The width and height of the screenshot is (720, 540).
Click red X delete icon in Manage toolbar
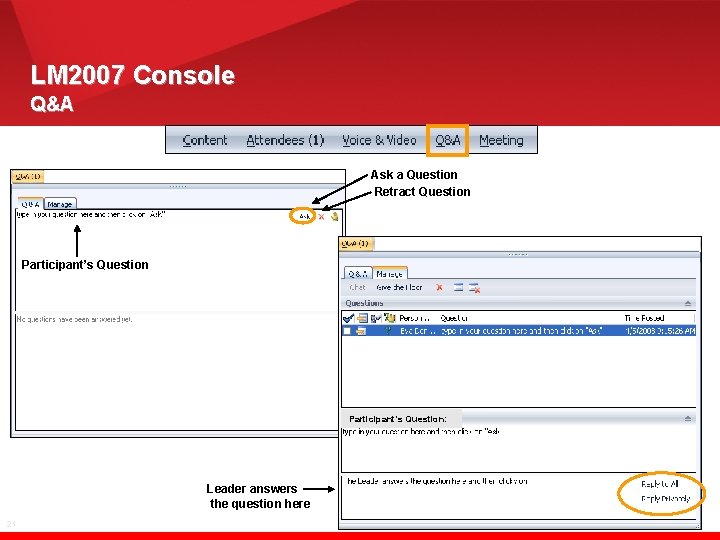439,287
